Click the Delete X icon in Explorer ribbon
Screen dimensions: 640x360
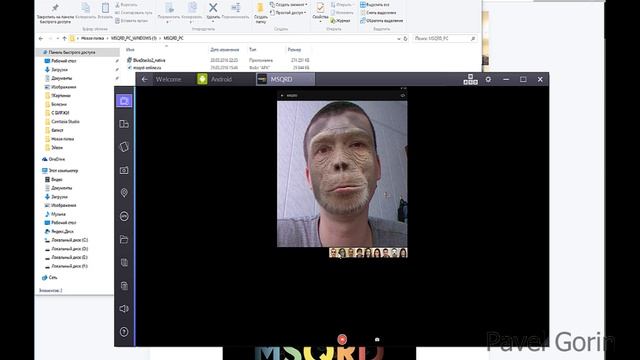pos(213,8)
